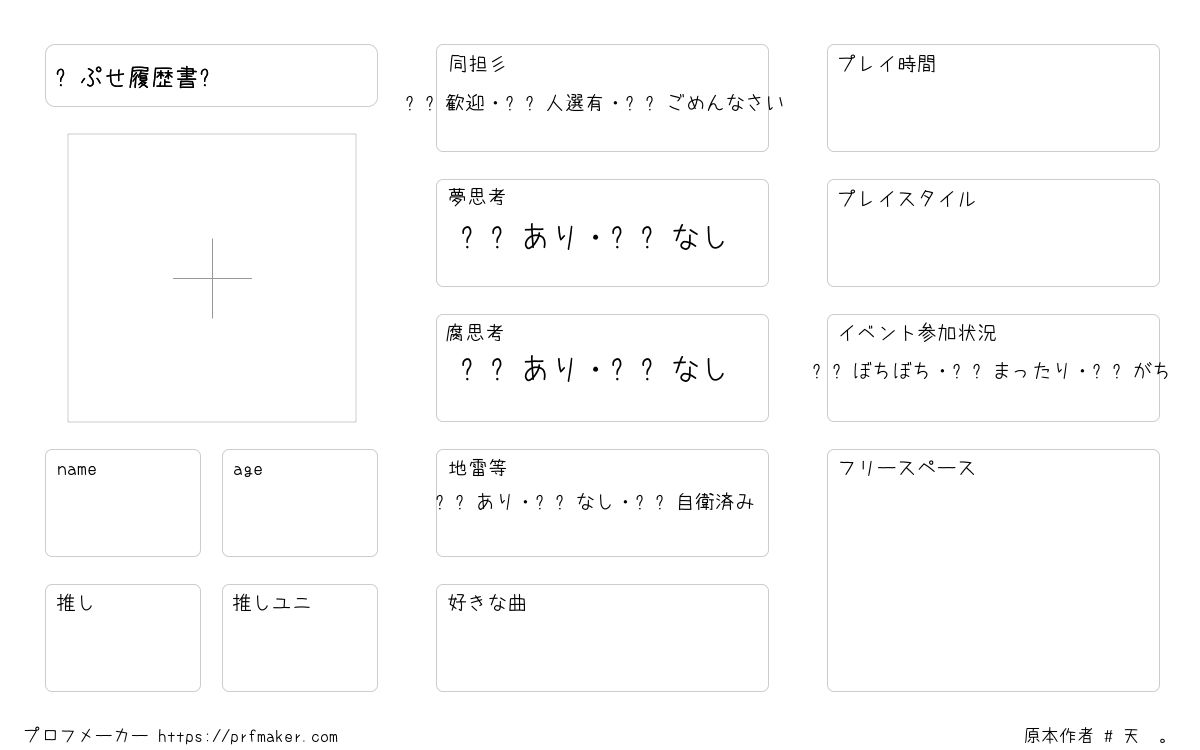Viewport: 1200px width, 750px height.
Task: Click the plus crosshair in the image placeholder
Action: coord(212,278)
